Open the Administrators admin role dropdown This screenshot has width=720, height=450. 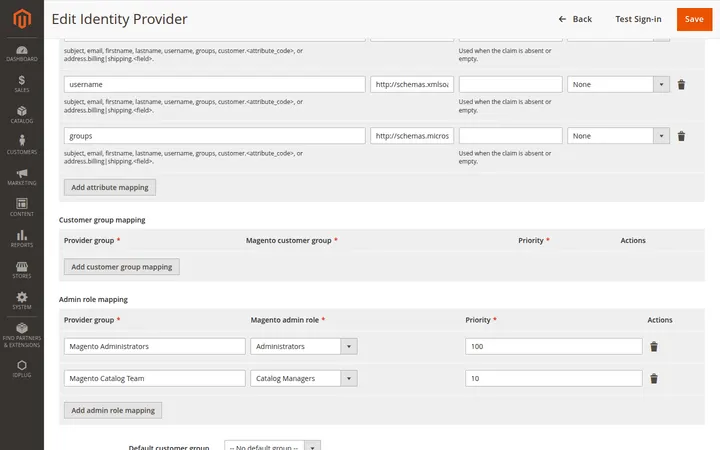coord(304,346)
